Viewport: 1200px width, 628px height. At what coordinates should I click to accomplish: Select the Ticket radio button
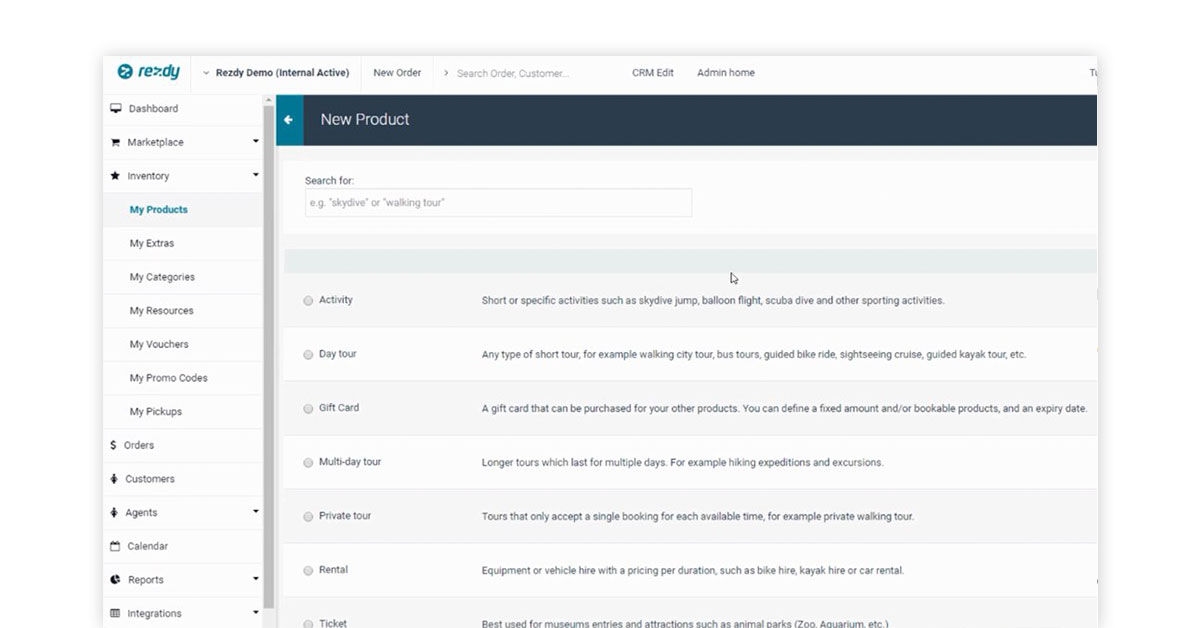308,624
